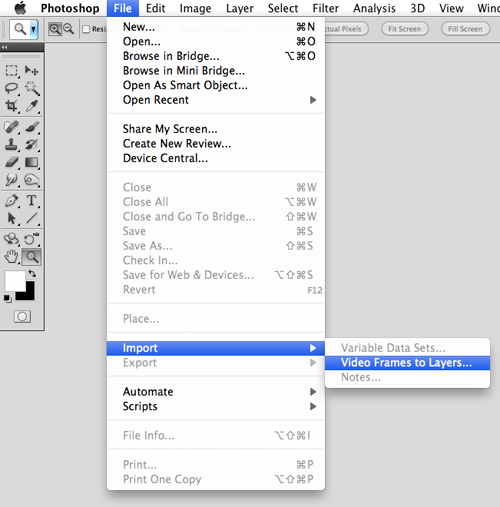Viewport: 500px width, 507px height.
Task: Expand the Scripts submenu
Action: (x=216, y=406)
